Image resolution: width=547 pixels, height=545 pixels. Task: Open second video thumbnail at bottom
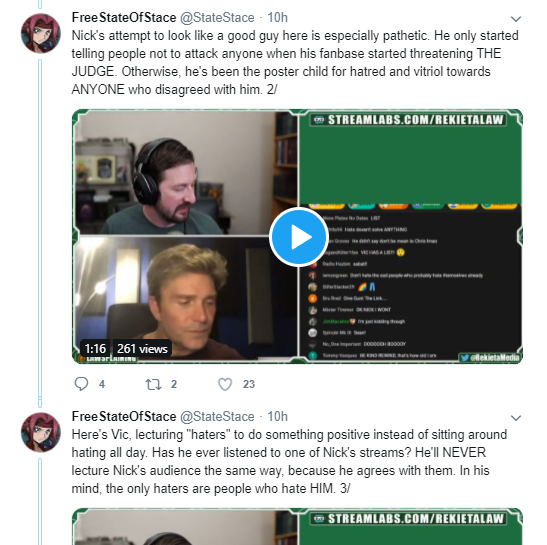pyautogui.click(x=297, y=526)
